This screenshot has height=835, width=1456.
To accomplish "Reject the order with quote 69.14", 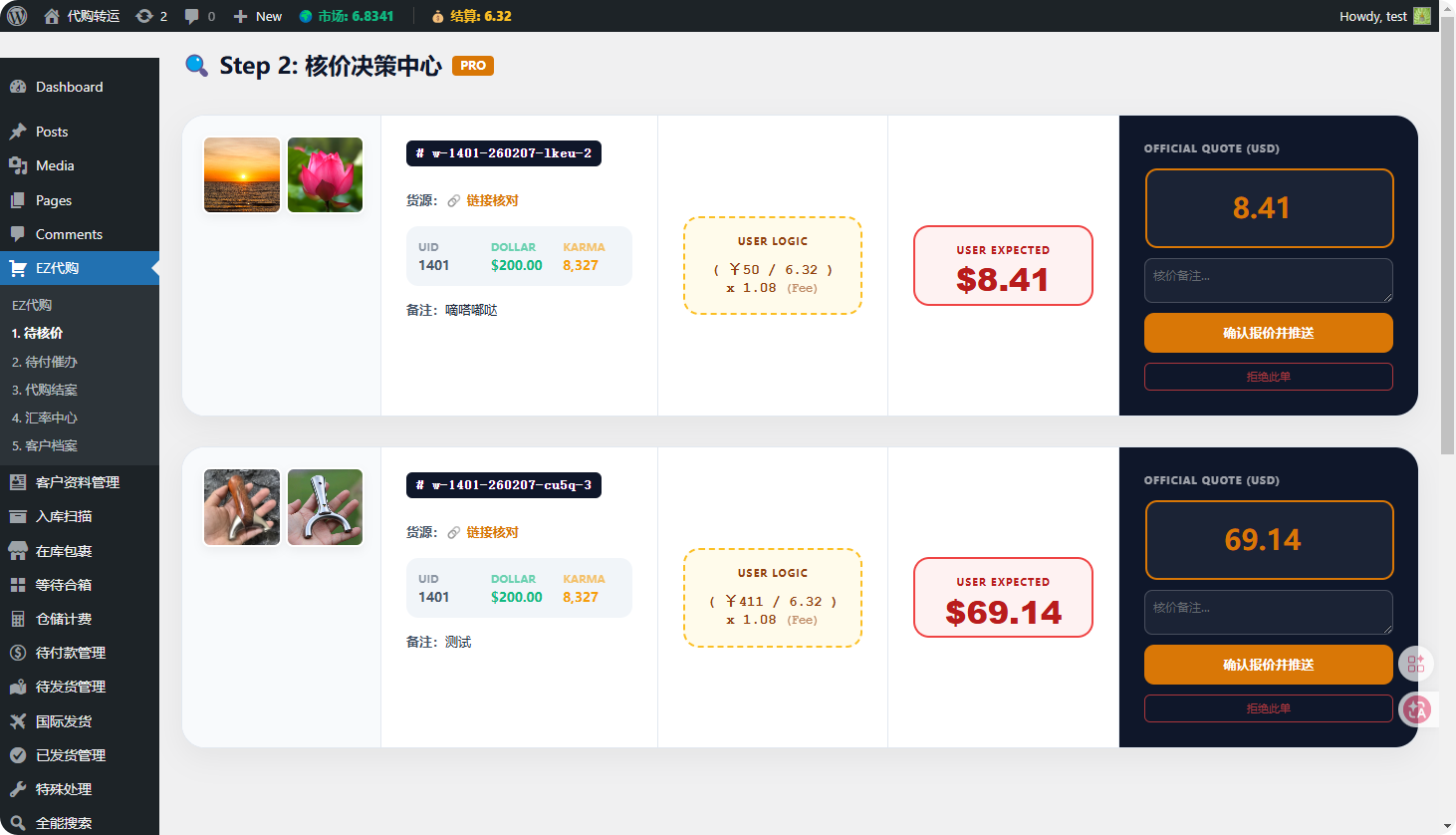I will (x=1268, y=708).
